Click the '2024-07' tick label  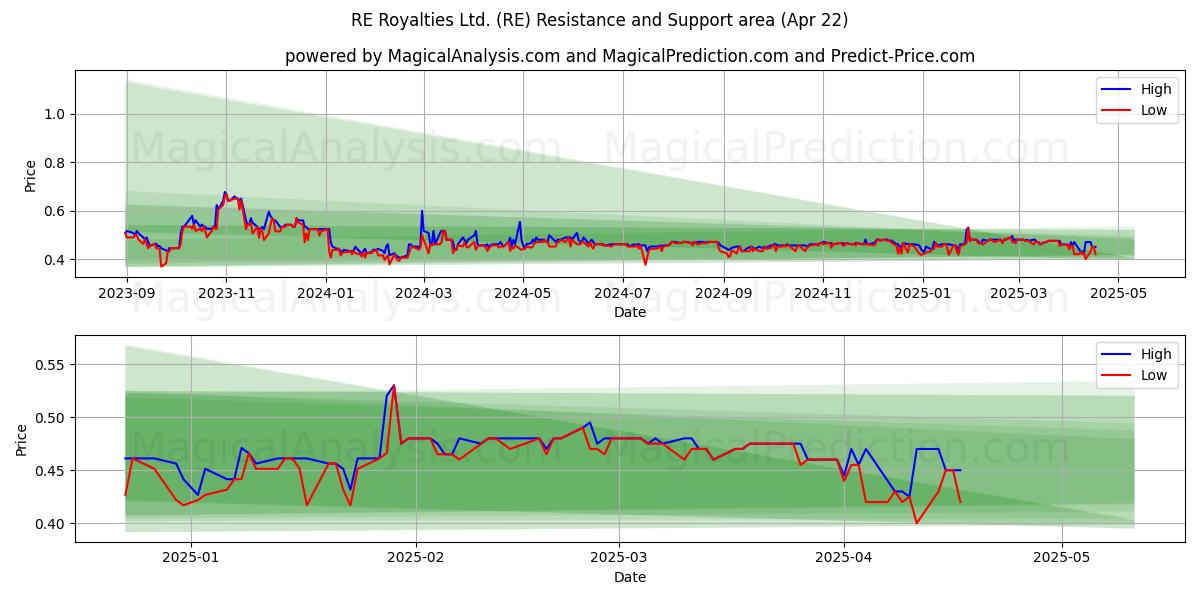pos(623,293)
